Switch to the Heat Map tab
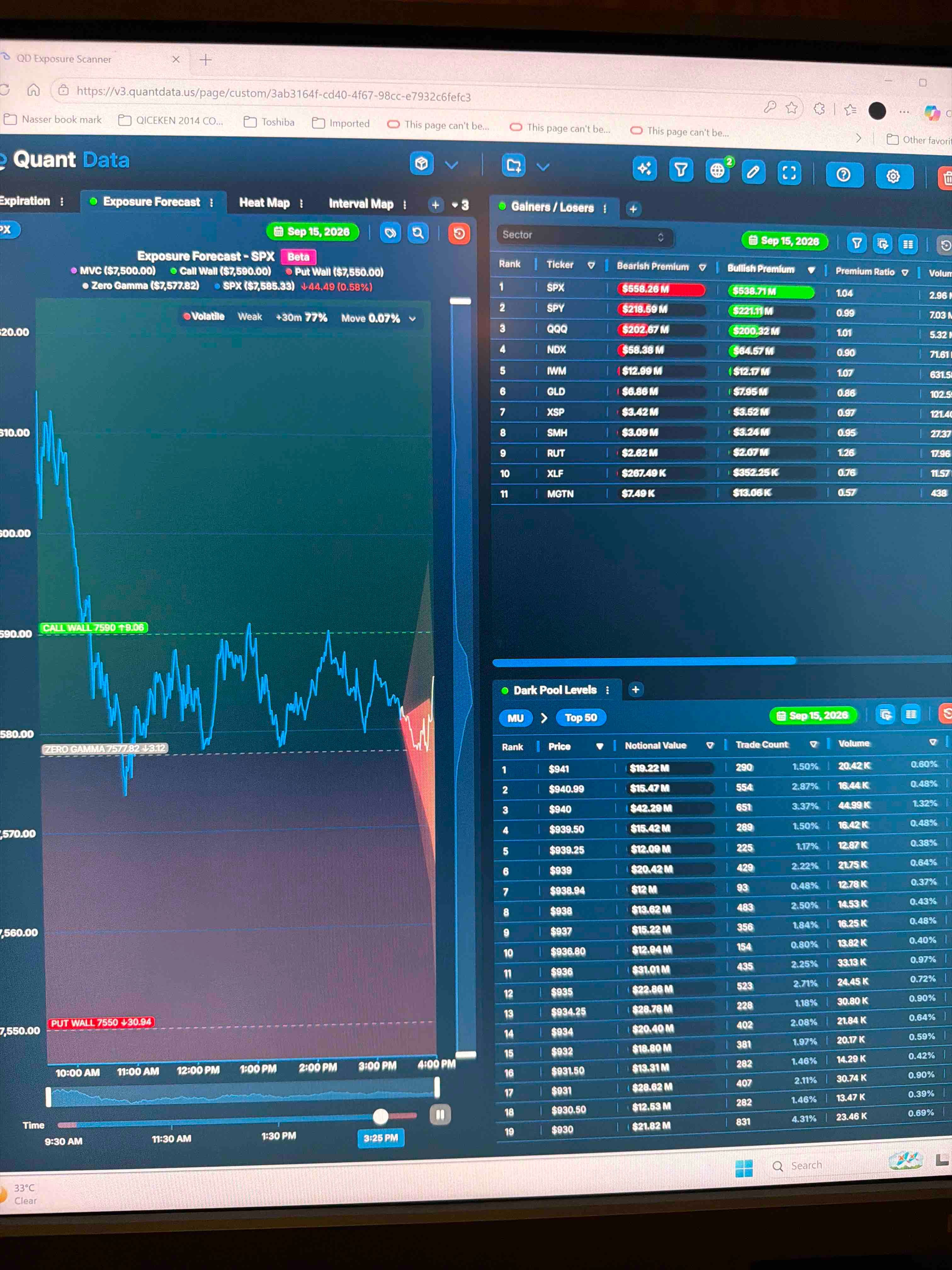This screenshot has width=952, height=1270. click(264, 203)
